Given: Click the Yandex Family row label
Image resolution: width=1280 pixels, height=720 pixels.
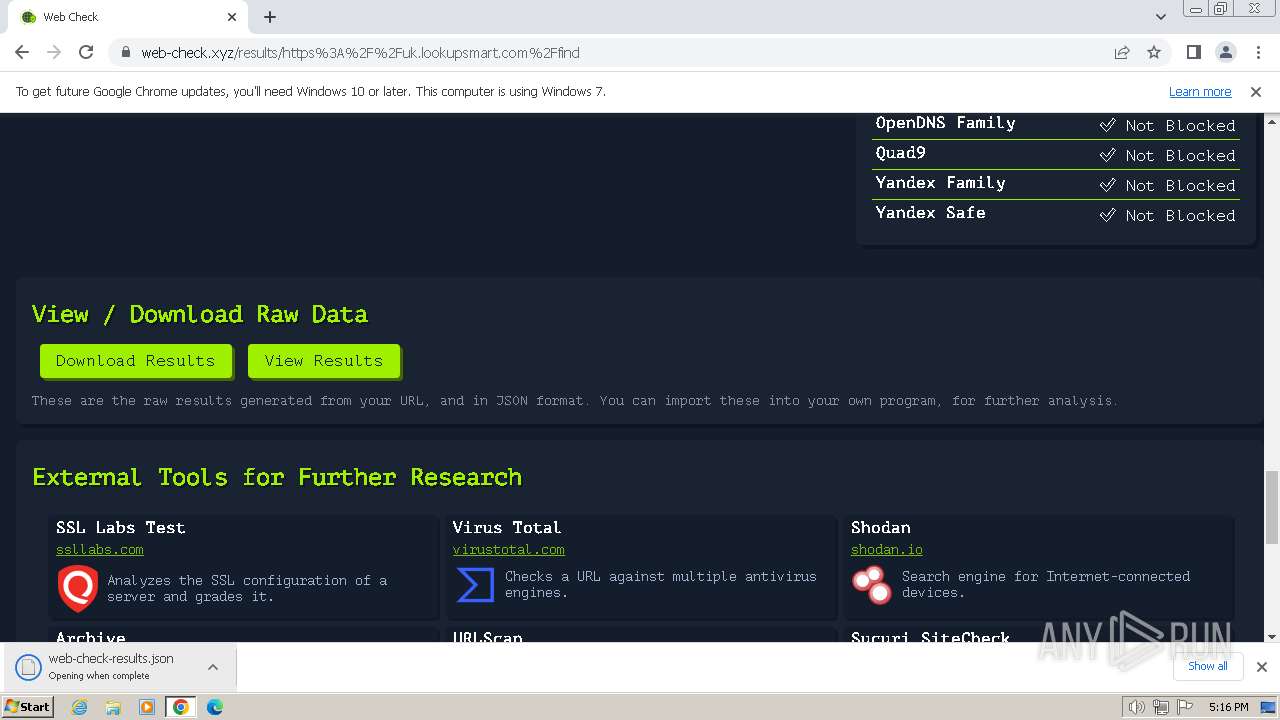Looking at the screenshot, I should point(940,183).
